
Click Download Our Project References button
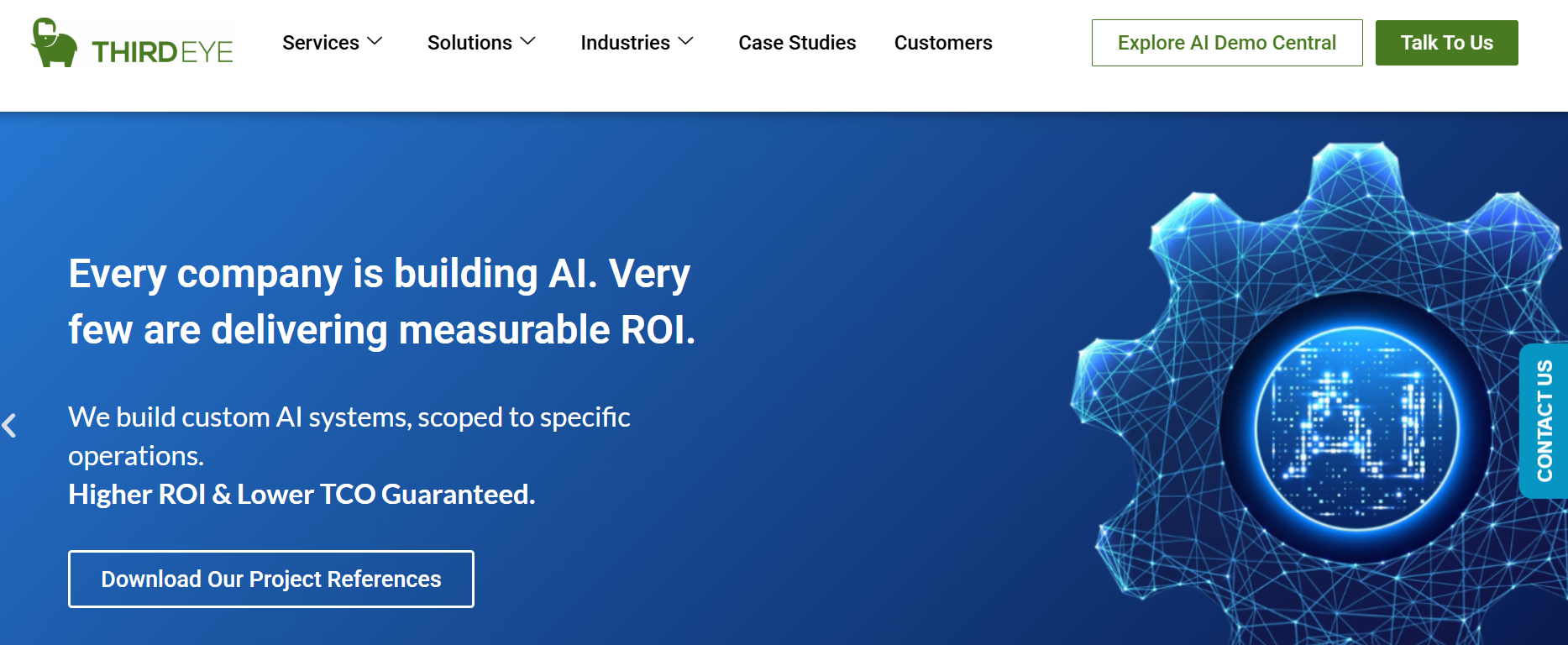pos(271,579)
